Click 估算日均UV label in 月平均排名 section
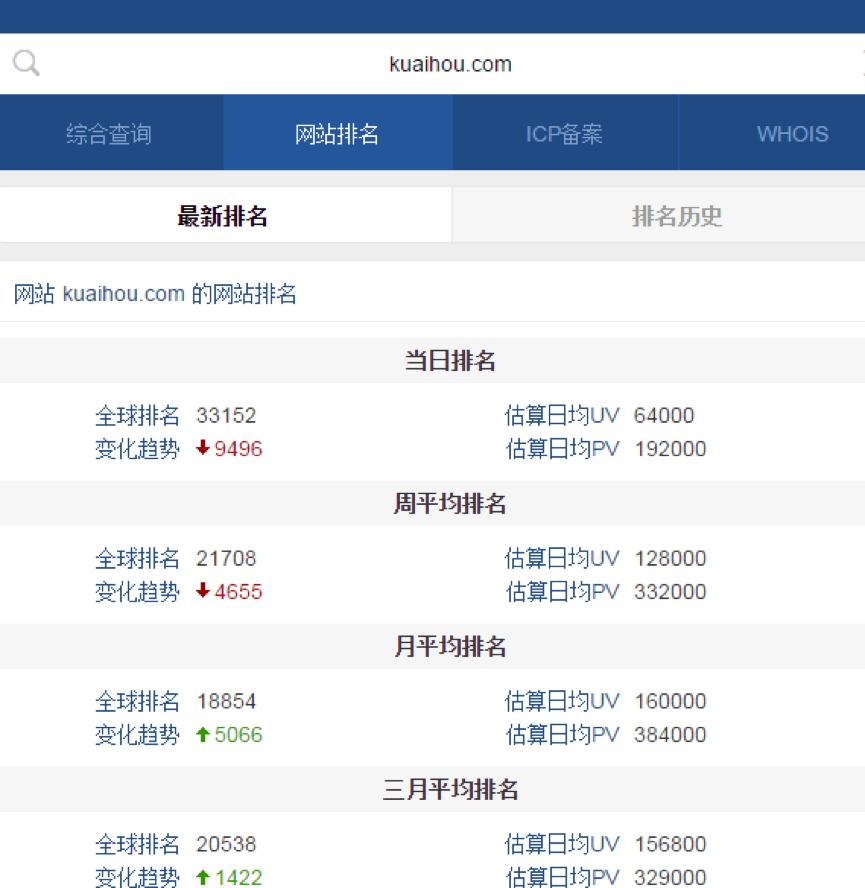865x888 pixels. click(562, 701)
